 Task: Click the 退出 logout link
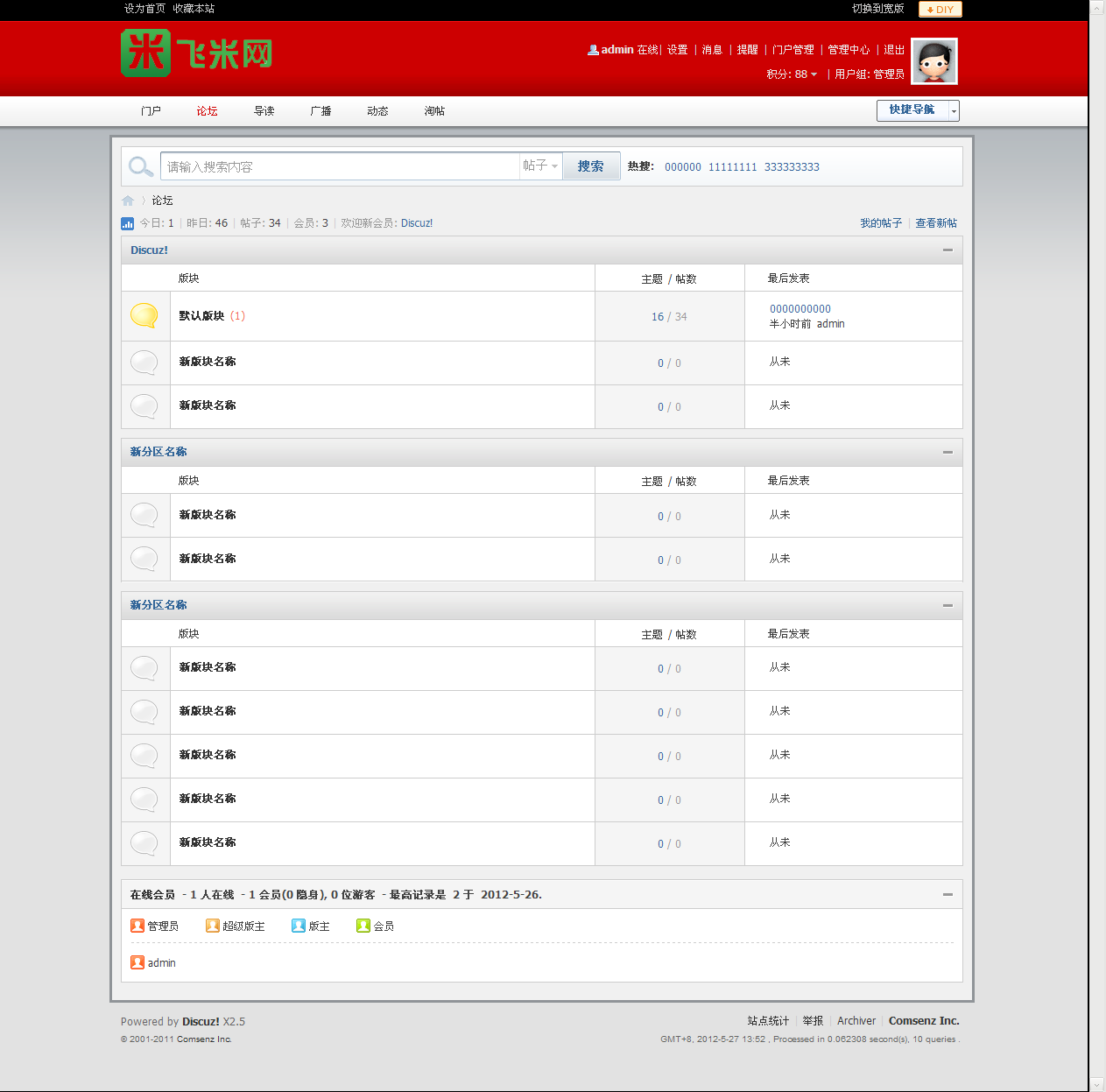tap(894, 50)
